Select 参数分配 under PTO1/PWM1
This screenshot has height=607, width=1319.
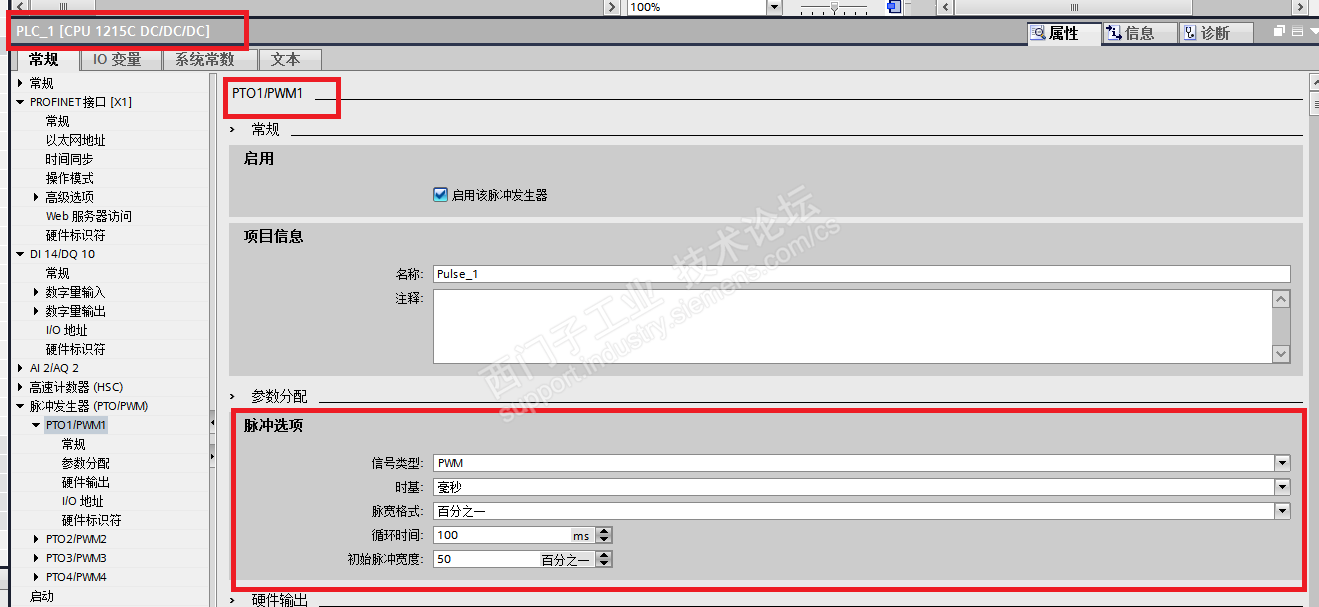pyautogui.click(x=85, y=463)
